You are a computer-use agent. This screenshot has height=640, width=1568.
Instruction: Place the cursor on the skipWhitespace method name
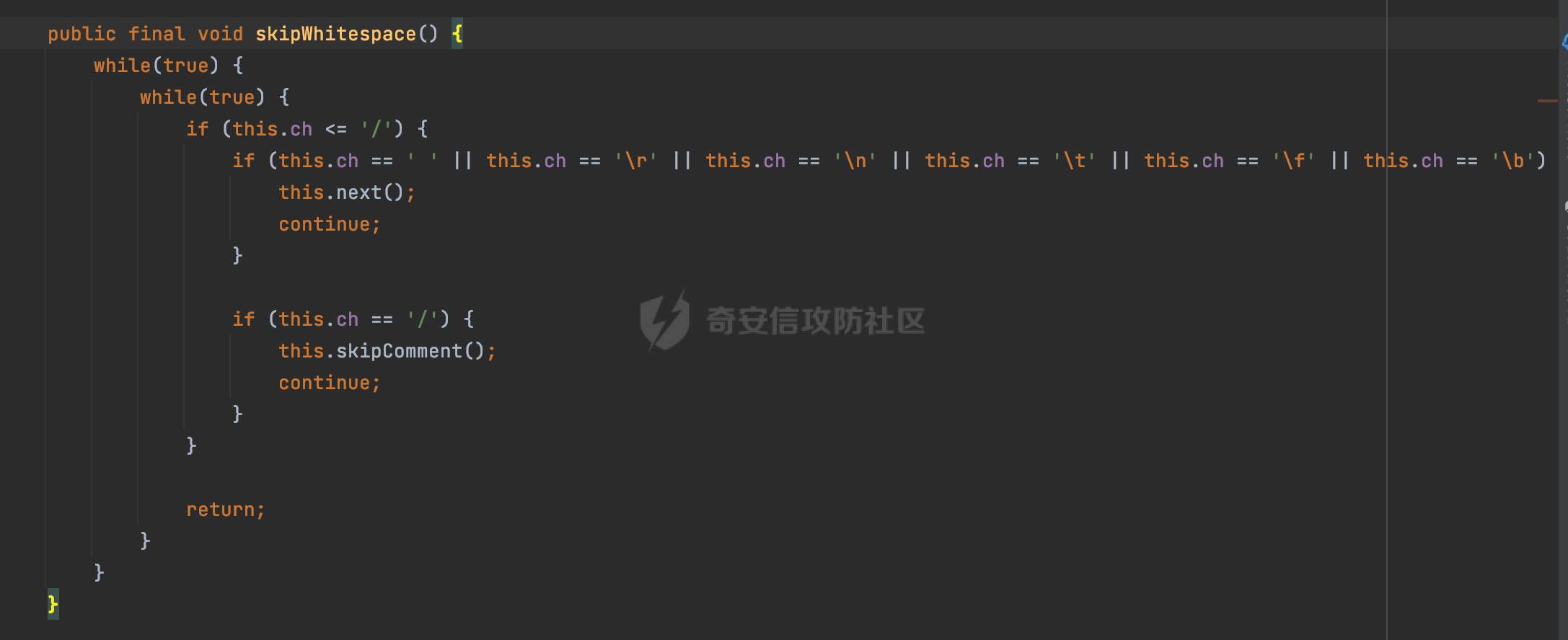coord(335,34)
